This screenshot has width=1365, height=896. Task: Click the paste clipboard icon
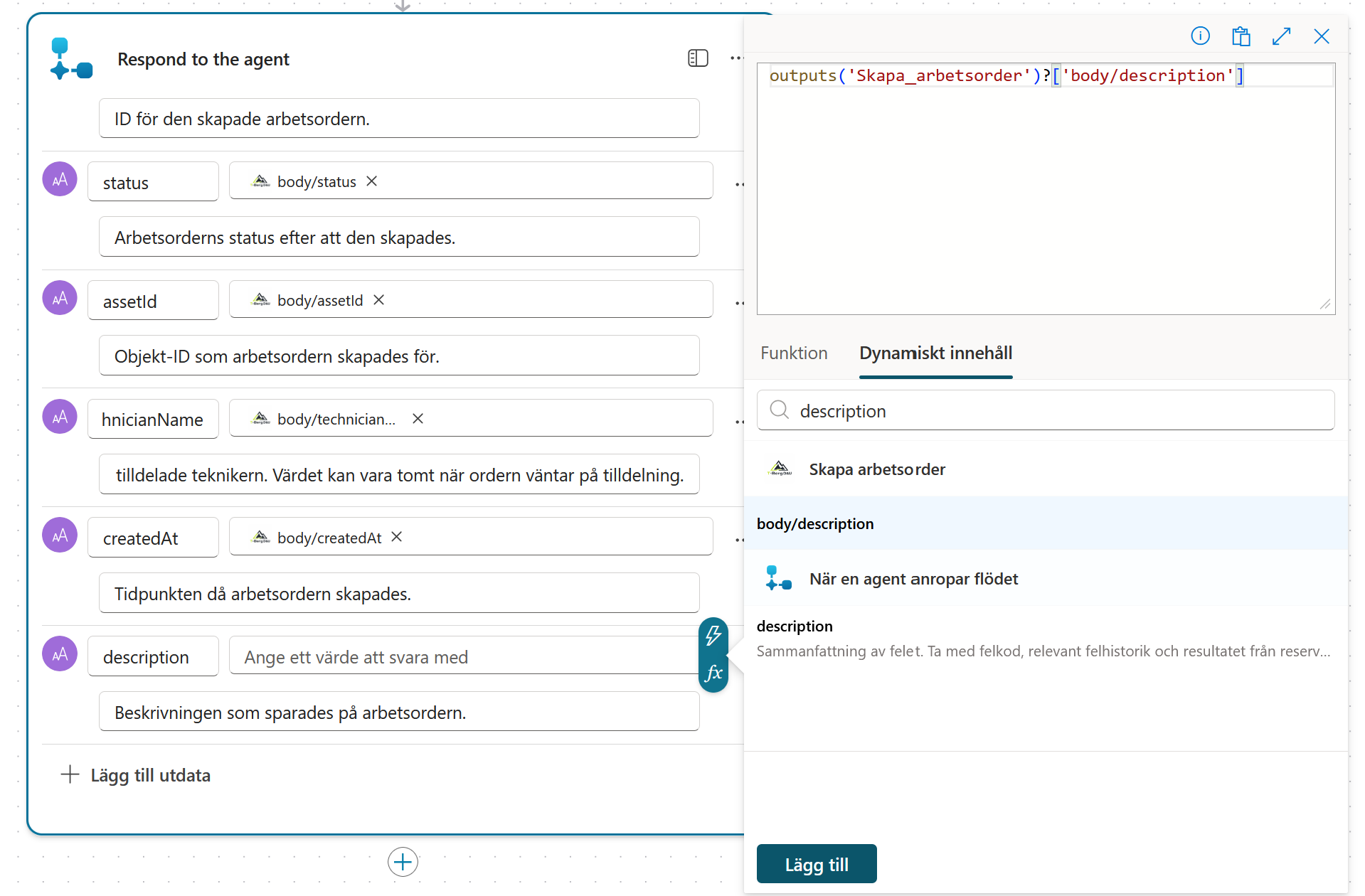click(1241, 36)
